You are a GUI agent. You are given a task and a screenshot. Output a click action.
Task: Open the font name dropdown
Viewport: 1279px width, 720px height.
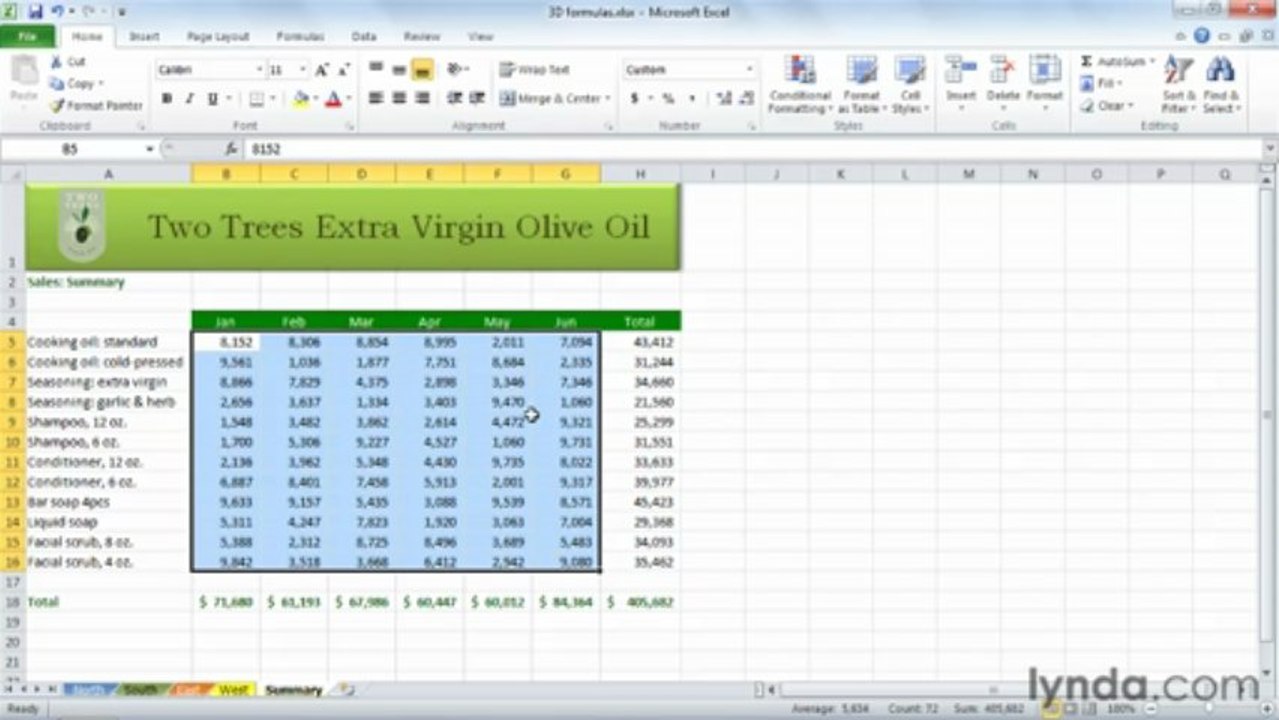point(259,70)
